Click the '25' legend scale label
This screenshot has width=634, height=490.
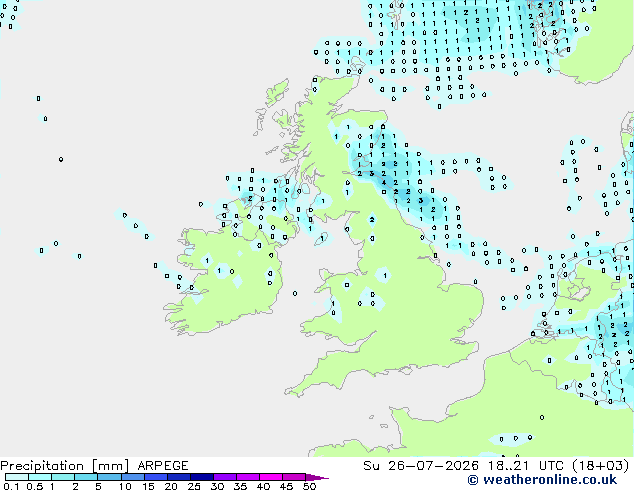click(x=194, y=486)
